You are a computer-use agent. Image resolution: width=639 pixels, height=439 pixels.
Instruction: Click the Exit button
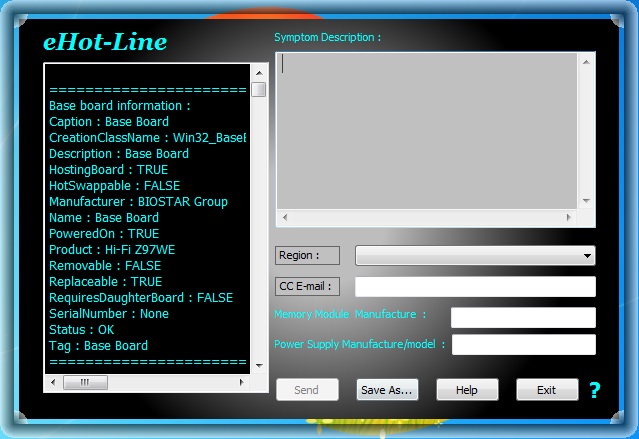tap(546, 390)
